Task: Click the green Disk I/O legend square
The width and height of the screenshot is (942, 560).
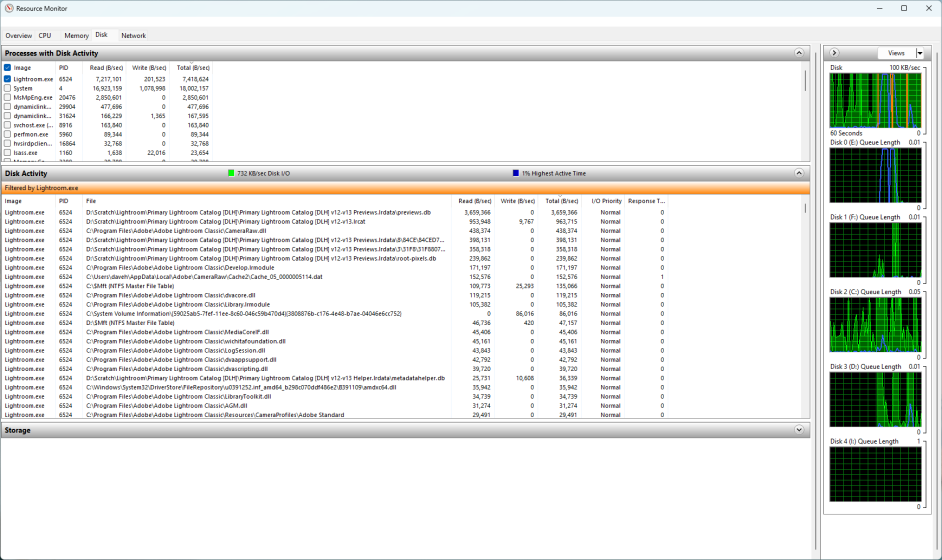Action: coord(231,173)
